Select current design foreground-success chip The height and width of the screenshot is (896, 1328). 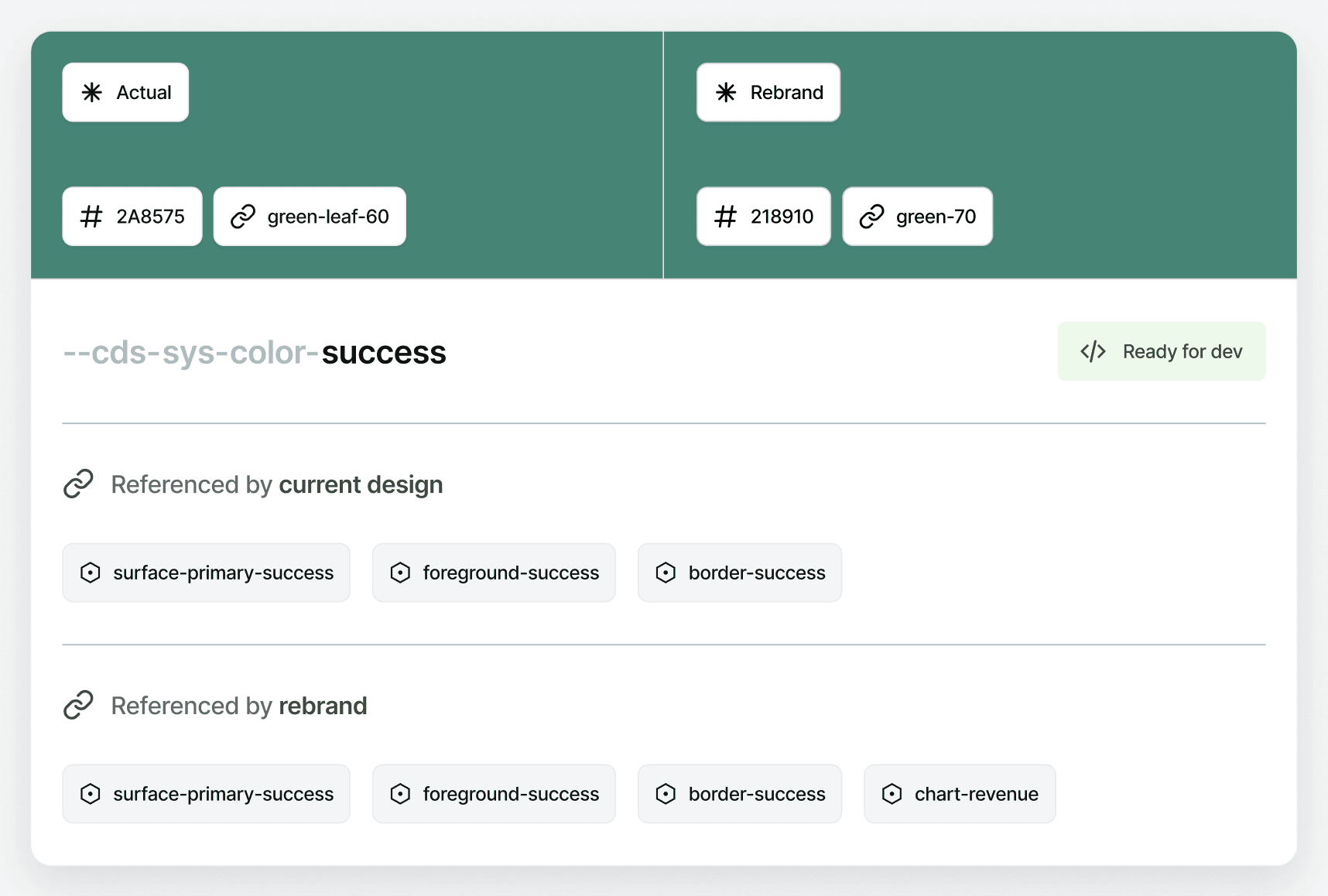pyautogui.click(x=494, y=573)
